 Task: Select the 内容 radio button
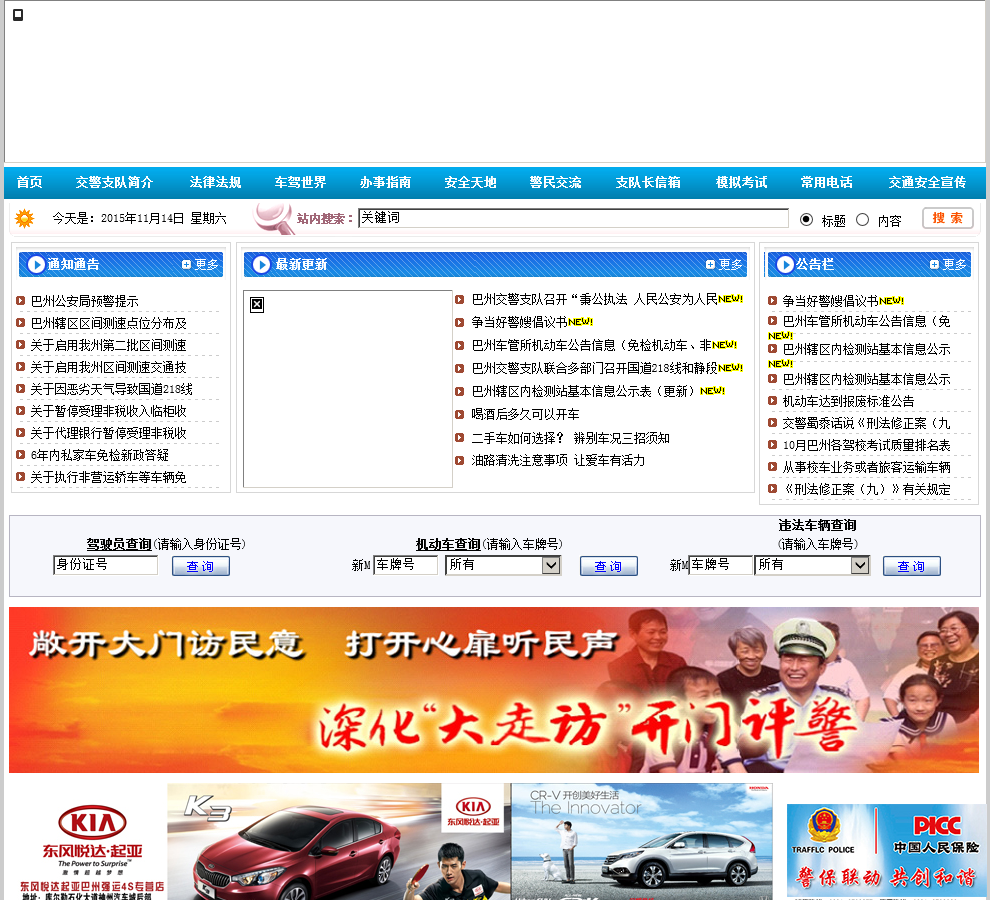tap(863, 219)
